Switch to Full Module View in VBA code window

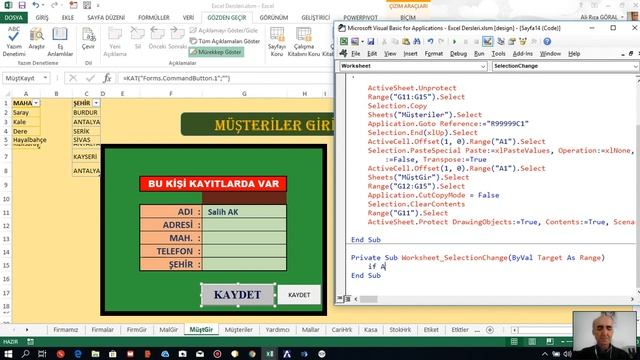pyautogui.click(x=347, y=299)
